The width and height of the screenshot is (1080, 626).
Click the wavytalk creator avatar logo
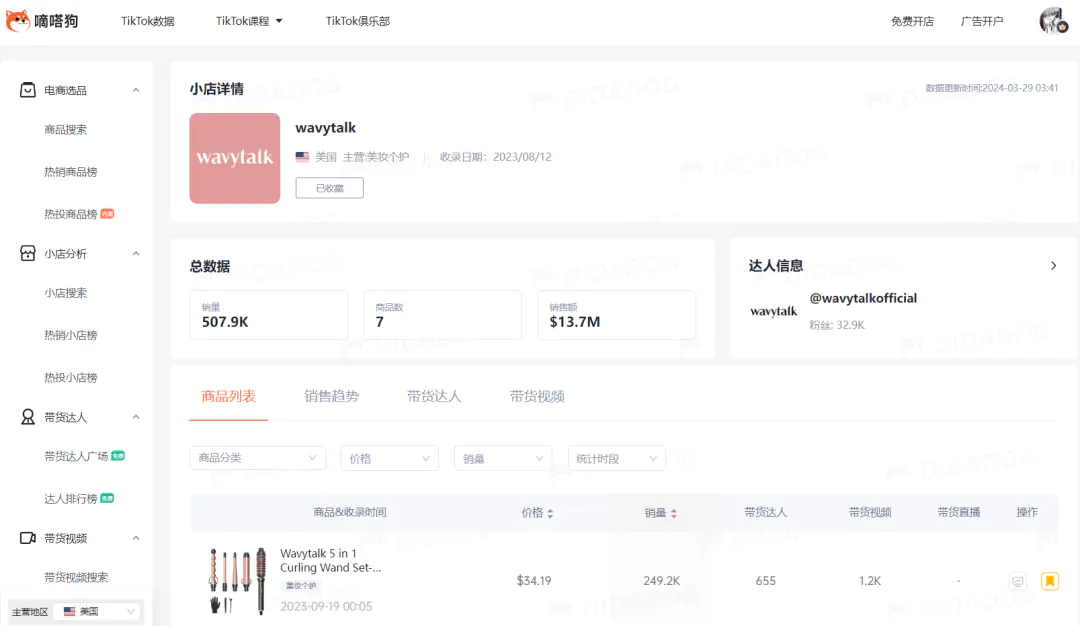pos(774,312)
